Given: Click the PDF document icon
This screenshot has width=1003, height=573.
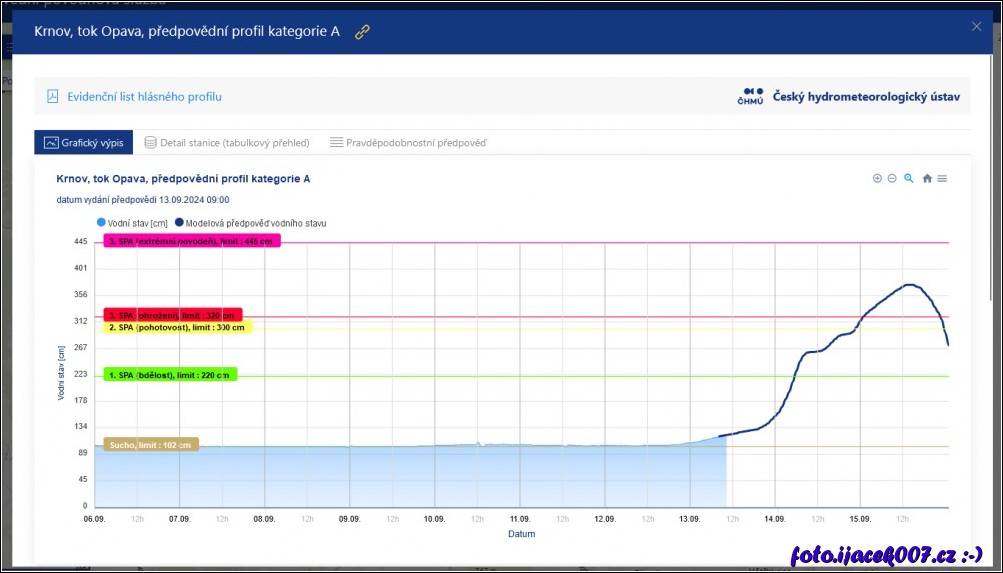Looking at the screenshot, I should pos(53,97).
